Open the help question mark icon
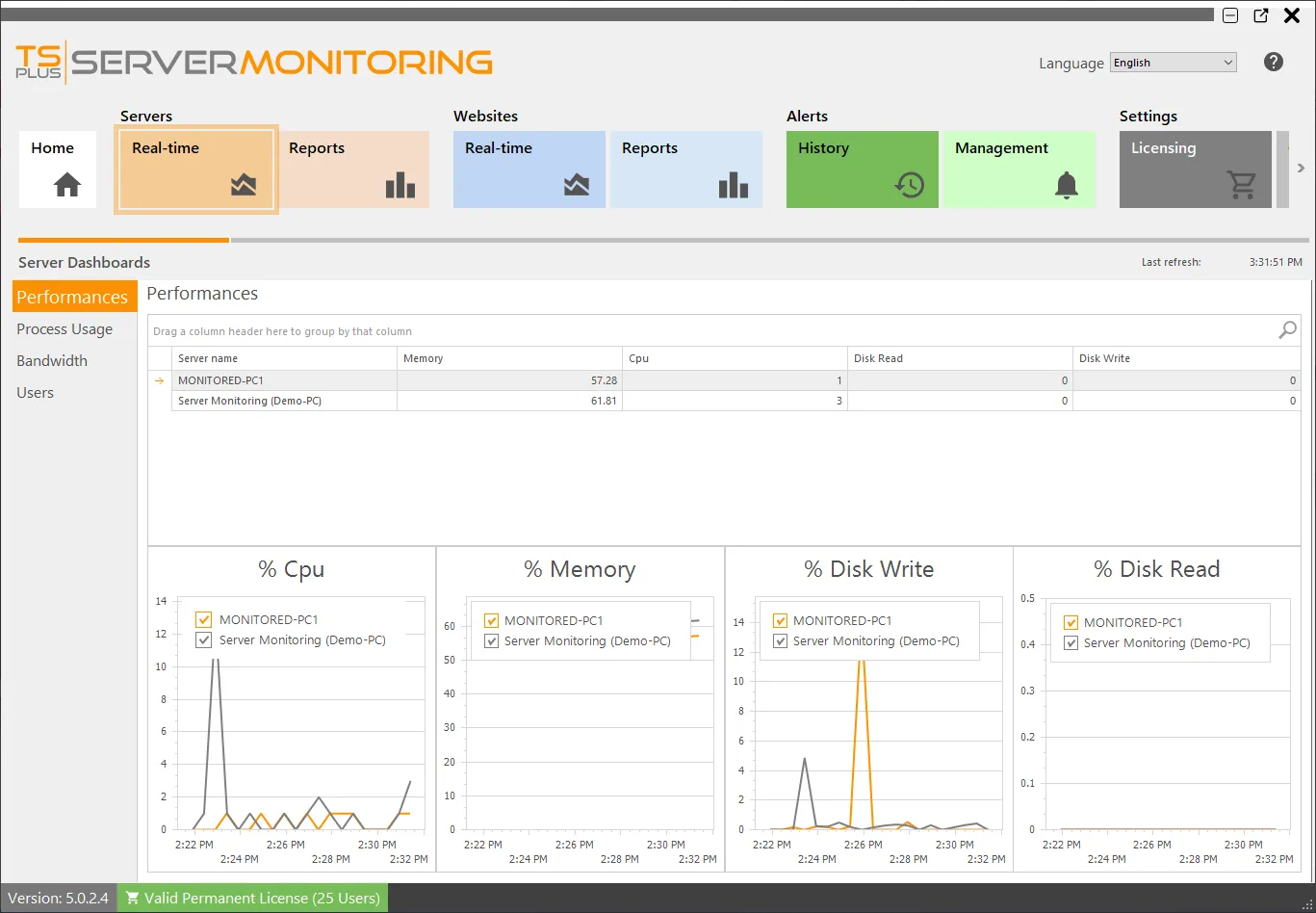The height and width of the screenshot is (913, 1316). [x=1273, y=62]
